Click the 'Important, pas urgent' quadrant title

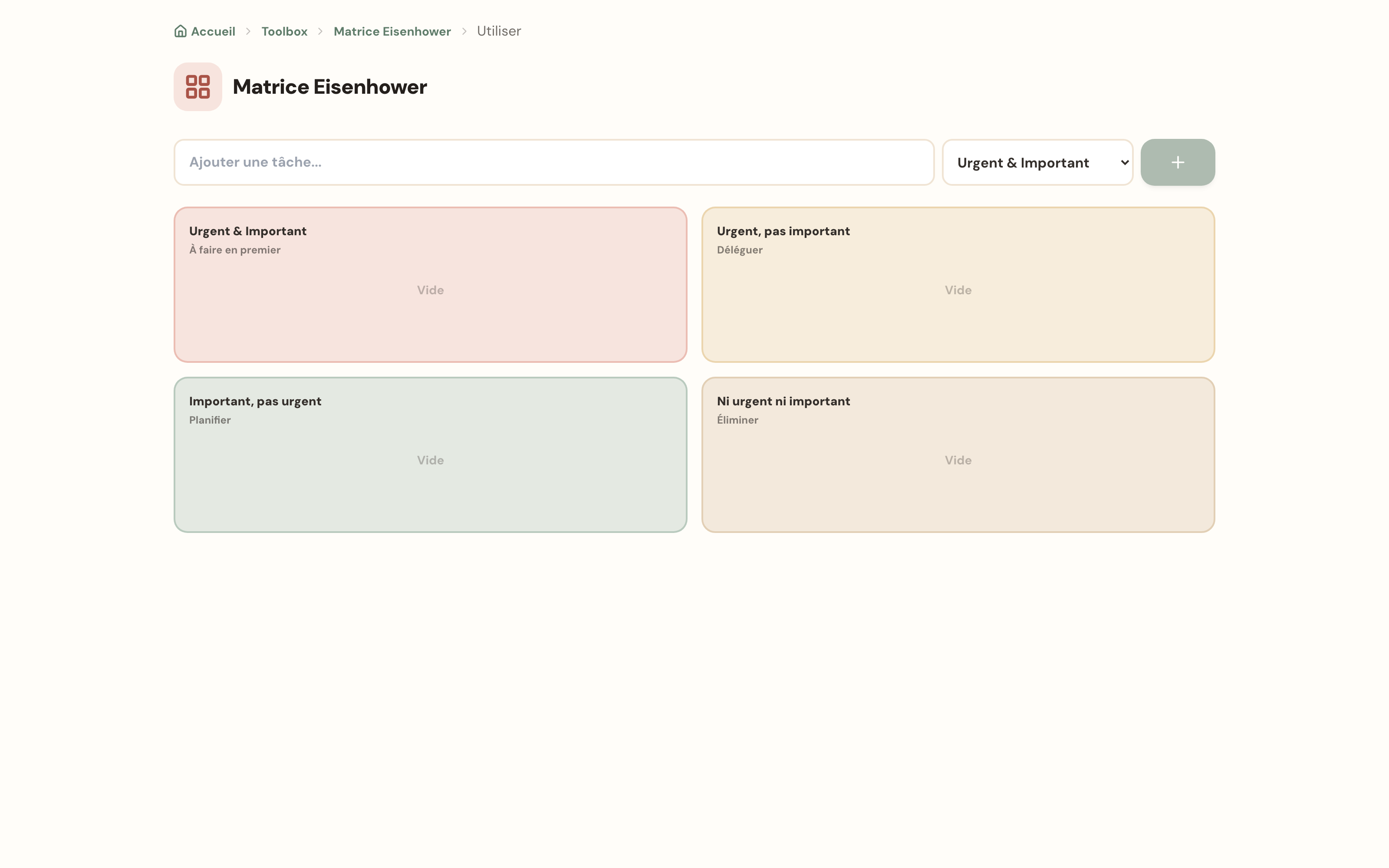255,401
